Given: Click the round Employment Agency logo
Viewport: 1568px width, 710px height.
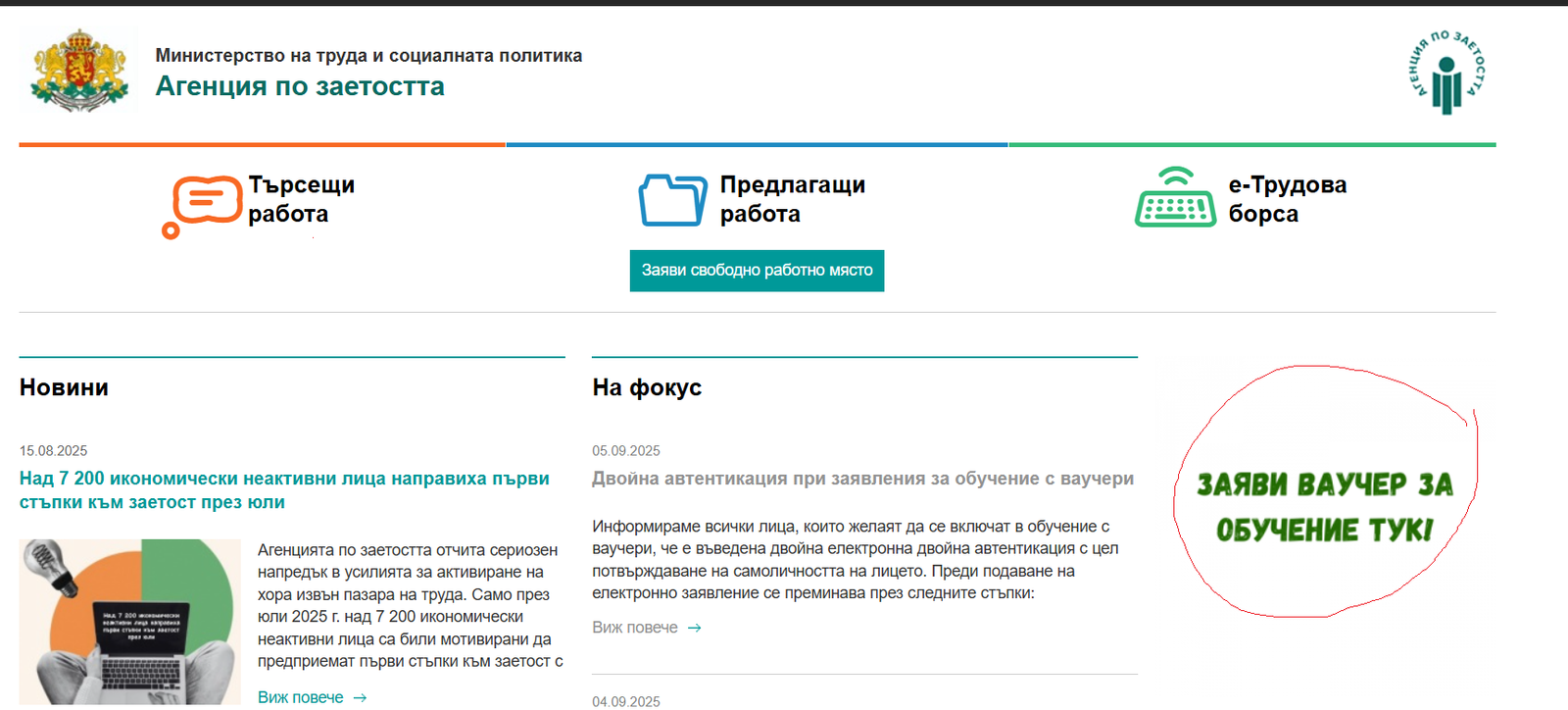Looking at the screenshot, I should click(x=1445, y=73).
